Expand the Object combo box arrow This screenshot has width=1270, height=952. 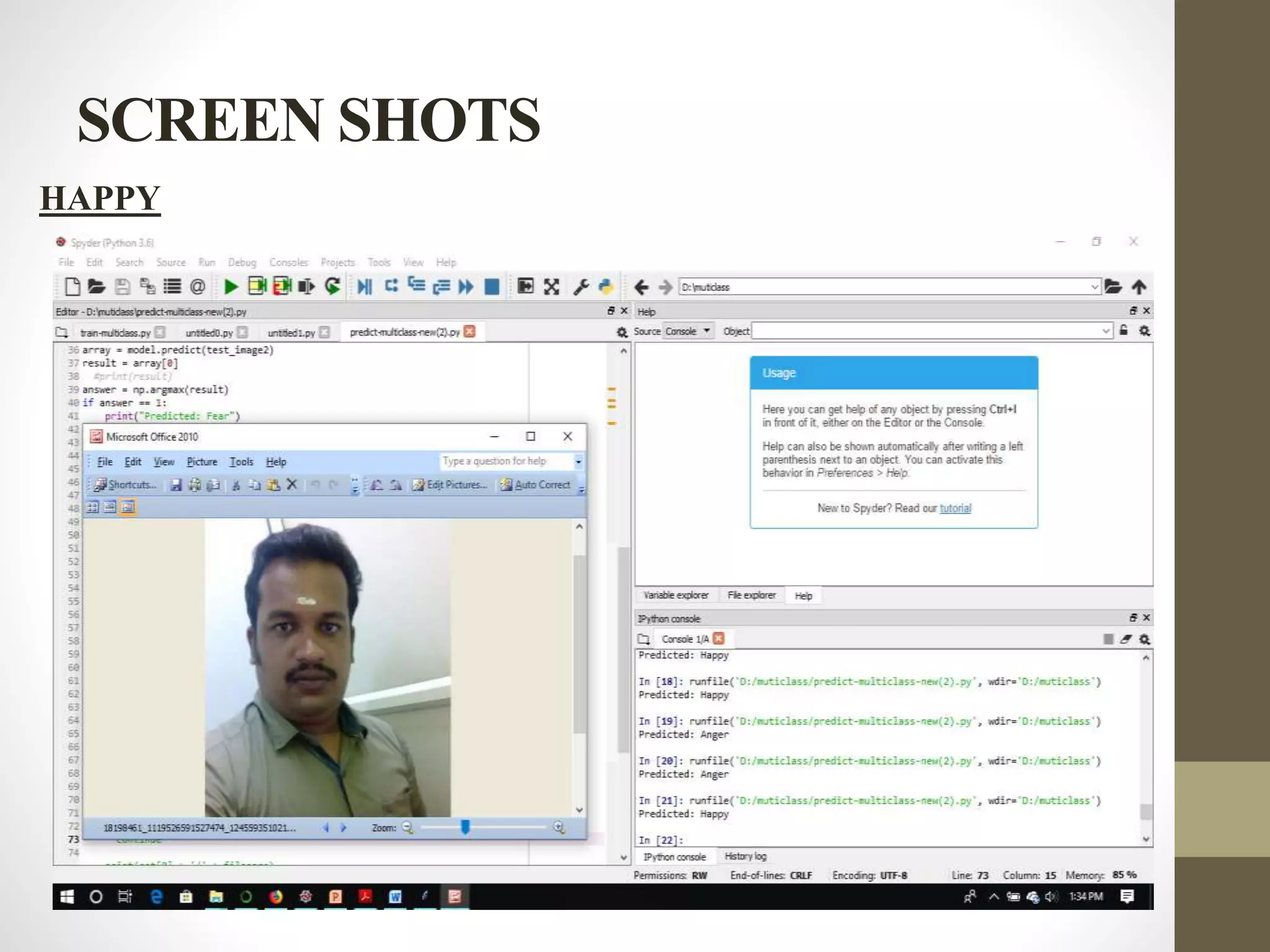1106,331
